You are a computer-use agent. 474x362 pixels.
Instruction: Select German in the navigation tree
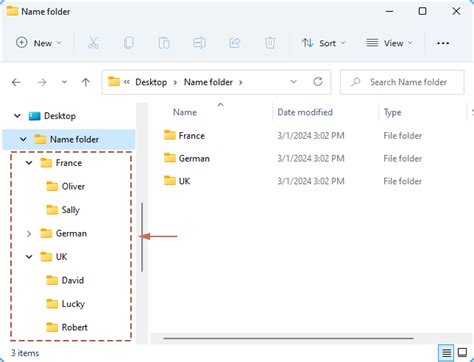pyautogui.click(x=71, y=233)
